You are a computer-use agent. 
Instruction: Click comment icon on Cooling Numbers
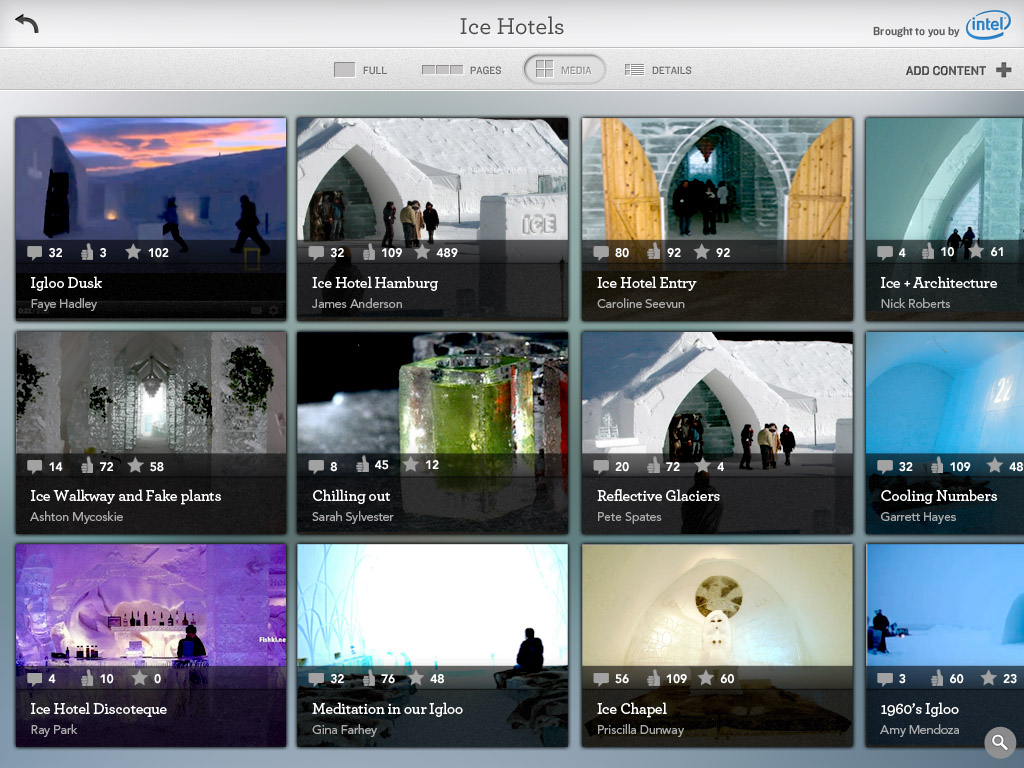pos(885,466)
